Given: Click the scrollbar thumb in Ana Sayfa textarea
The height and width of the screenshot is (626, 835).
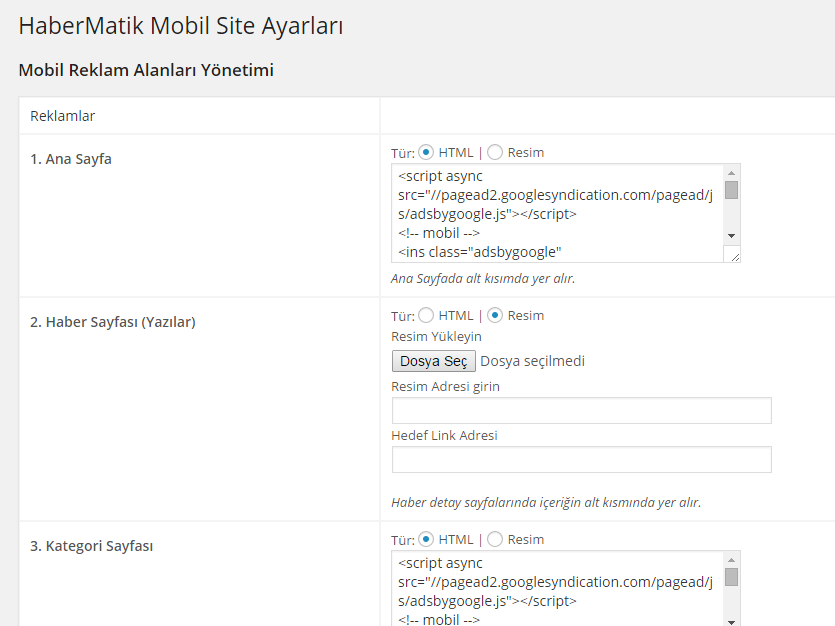Looking at the screenshot, I should click(x=732, y=190).
